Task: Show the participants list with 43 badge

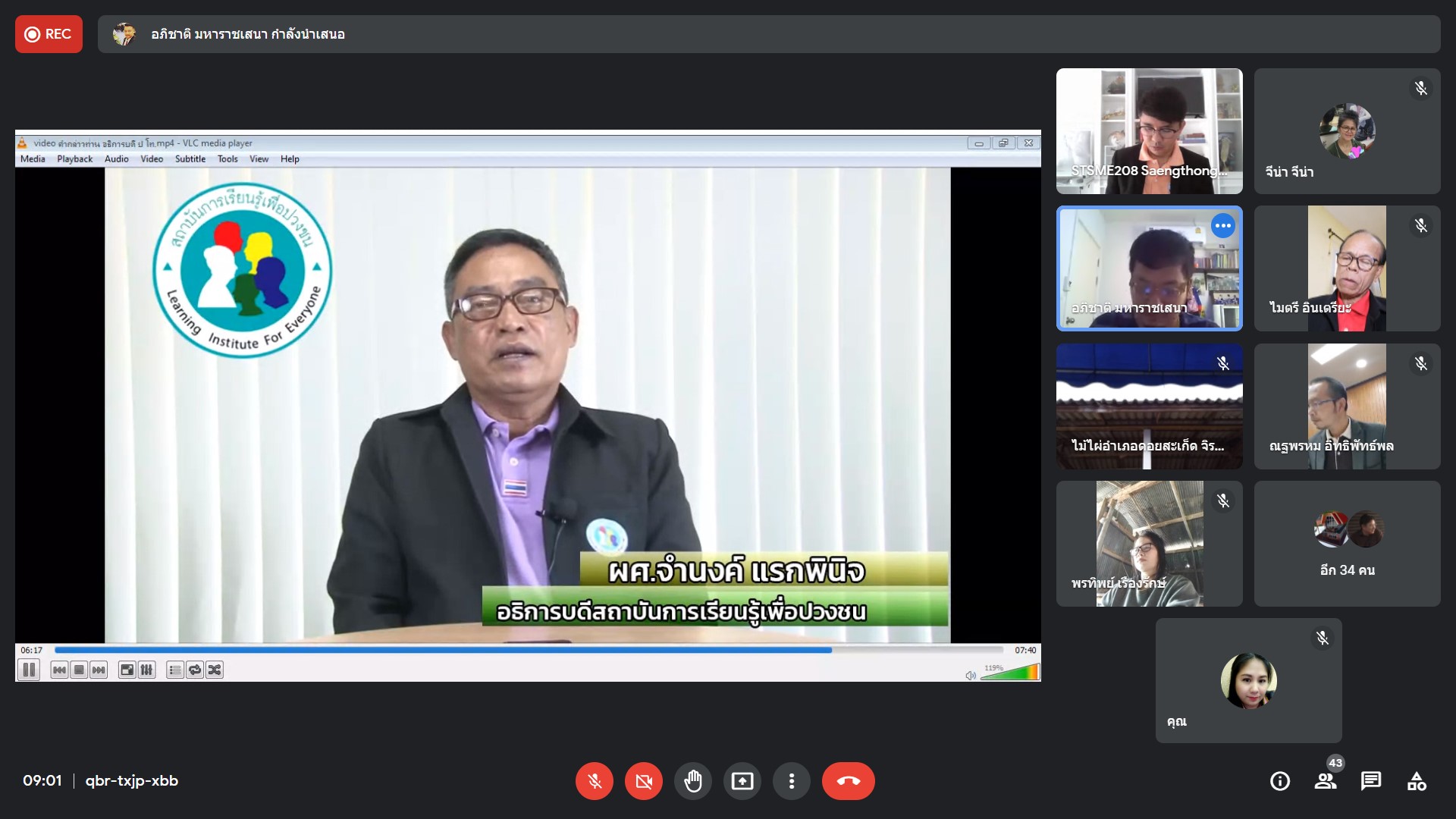Action: pos(1326,781)
